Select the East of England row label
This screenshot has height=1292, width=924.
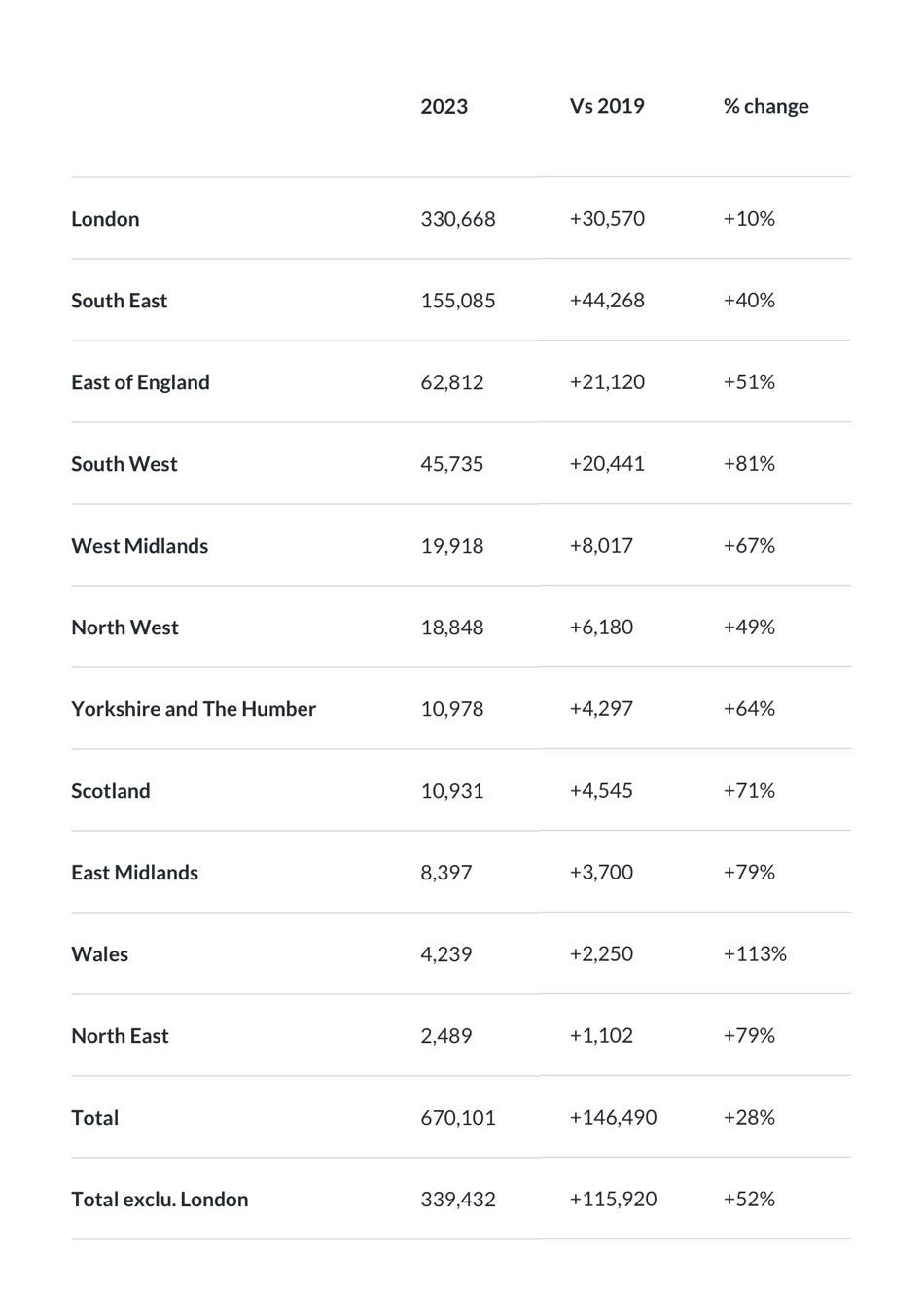140,382
